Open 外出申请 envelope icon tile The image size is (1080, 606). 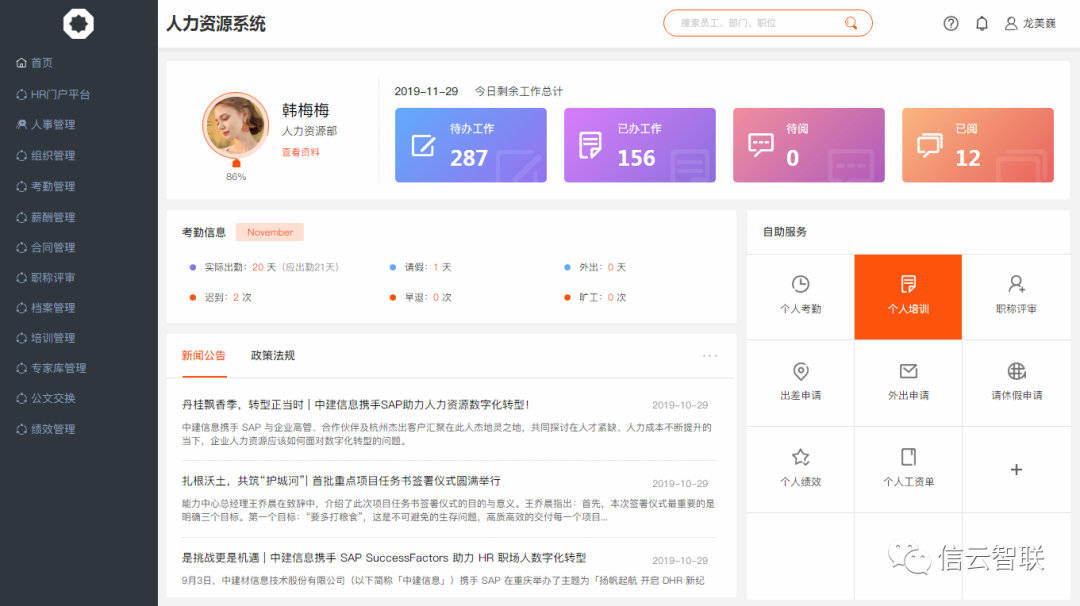pyautogui.click(x=908, y=382)
